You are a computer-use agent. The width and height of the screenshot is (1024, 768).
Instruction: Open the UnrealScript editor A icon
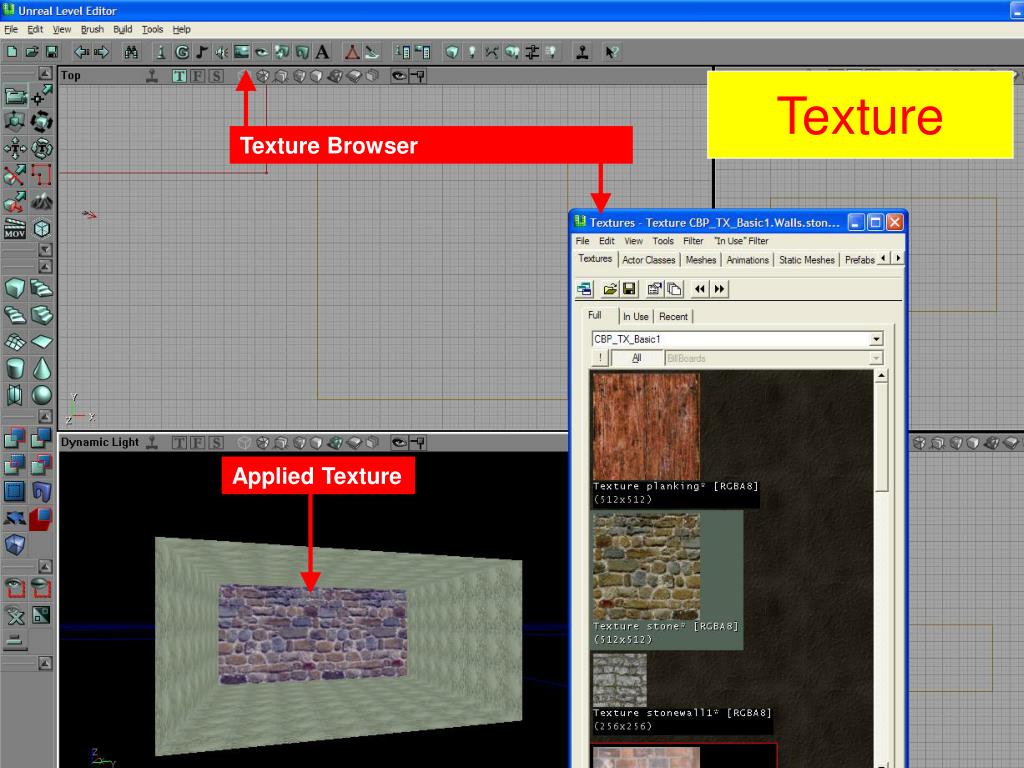pos(322,52)
